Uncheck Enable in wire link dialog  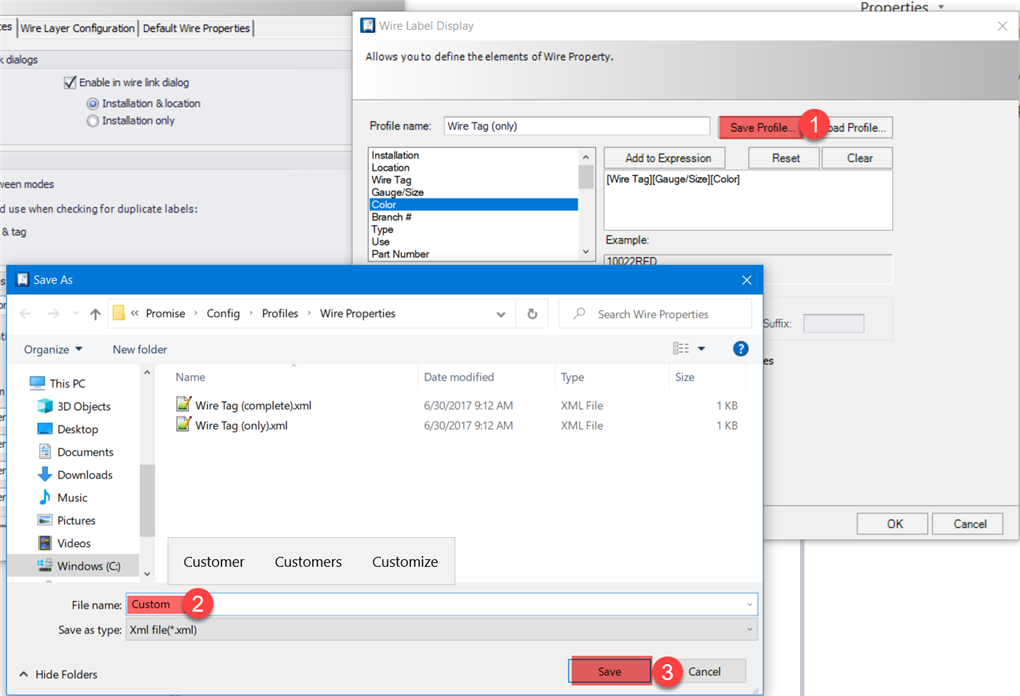tap(70, 81)
